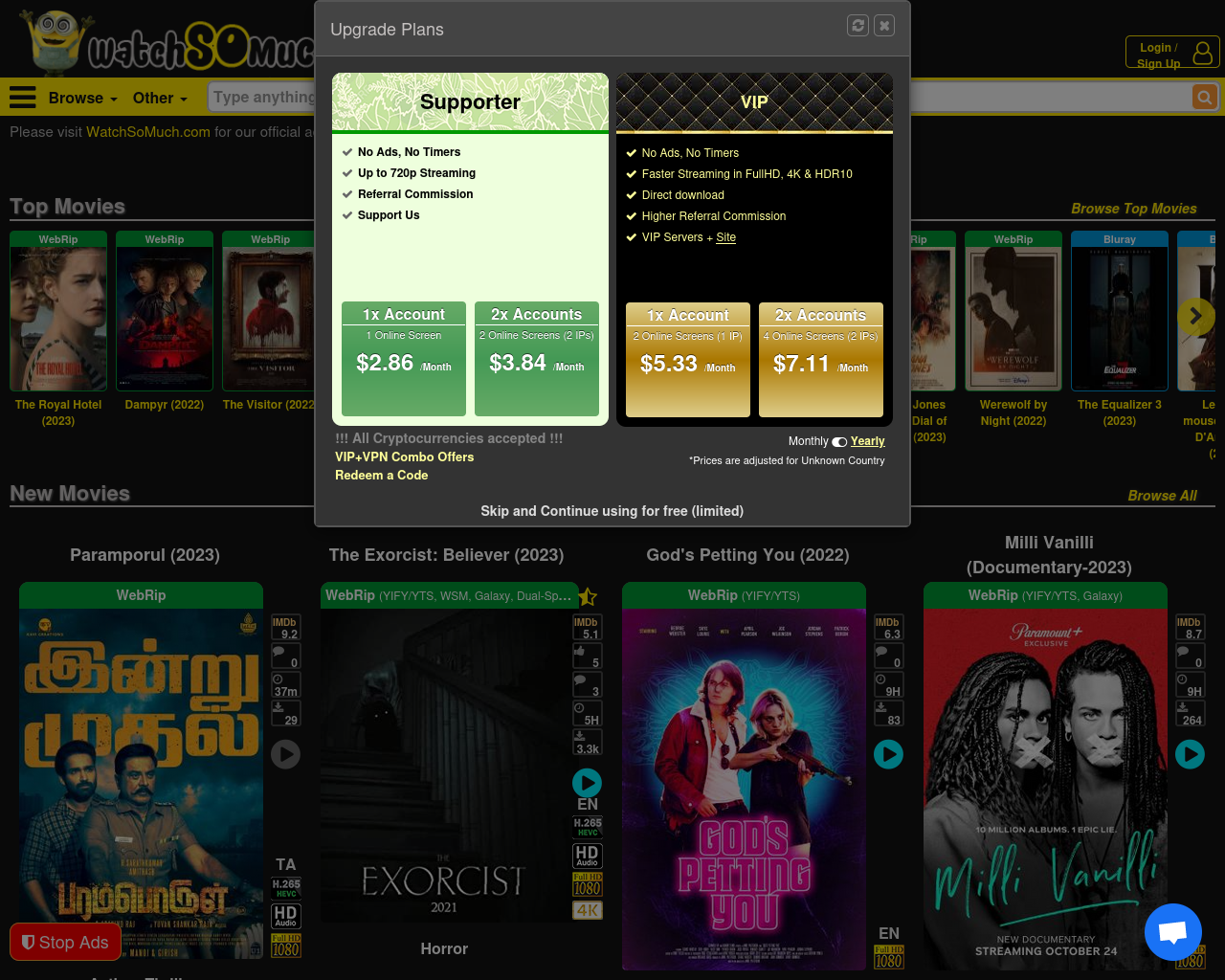Click the likes count 5 icon on Exorcist

point(587,657)
